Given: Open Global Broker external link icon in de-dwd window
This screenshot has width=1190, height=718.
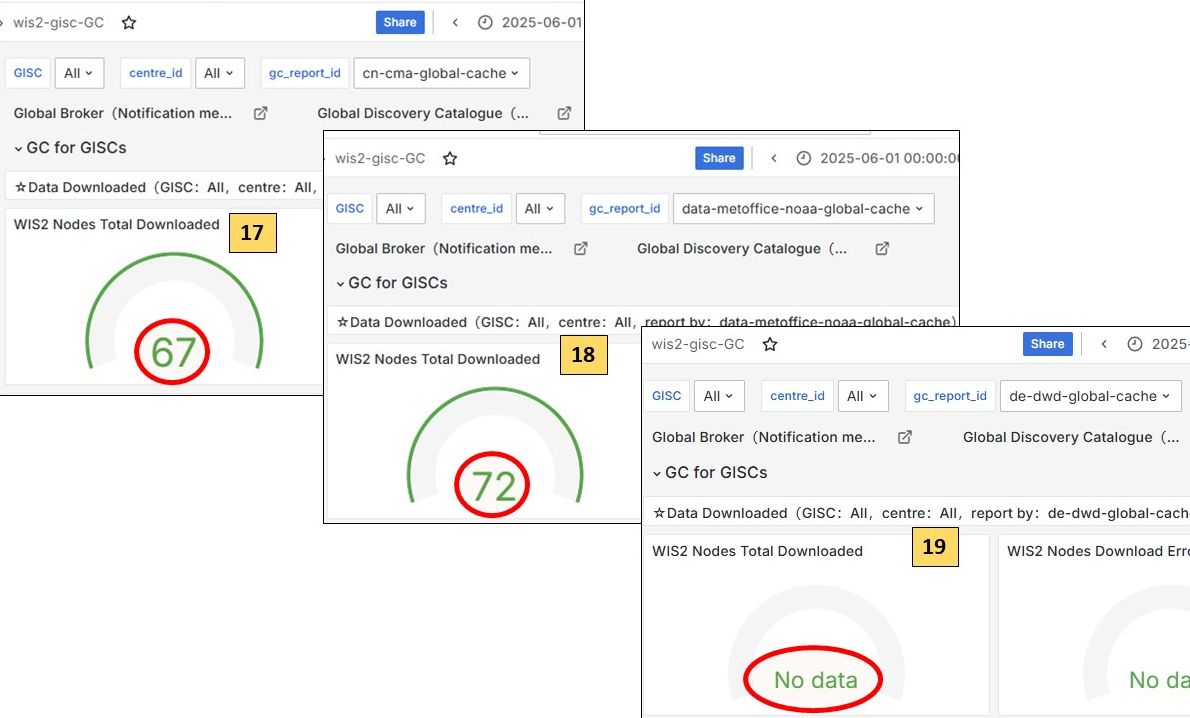Looking at the screenshot, I should point(905,437).
